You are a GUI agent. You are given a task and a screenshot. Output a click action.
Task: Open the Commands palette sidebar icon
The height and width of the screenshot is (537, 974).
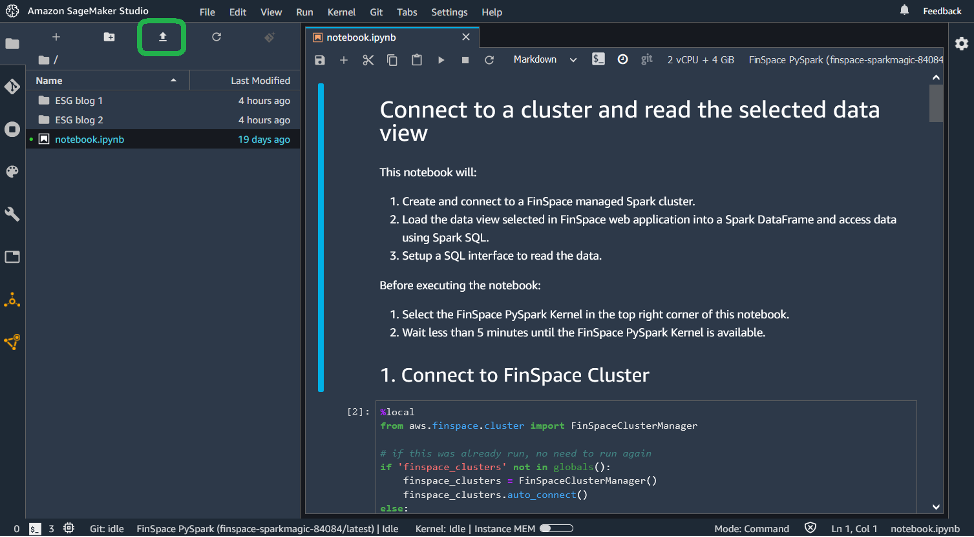pos(12,172)
